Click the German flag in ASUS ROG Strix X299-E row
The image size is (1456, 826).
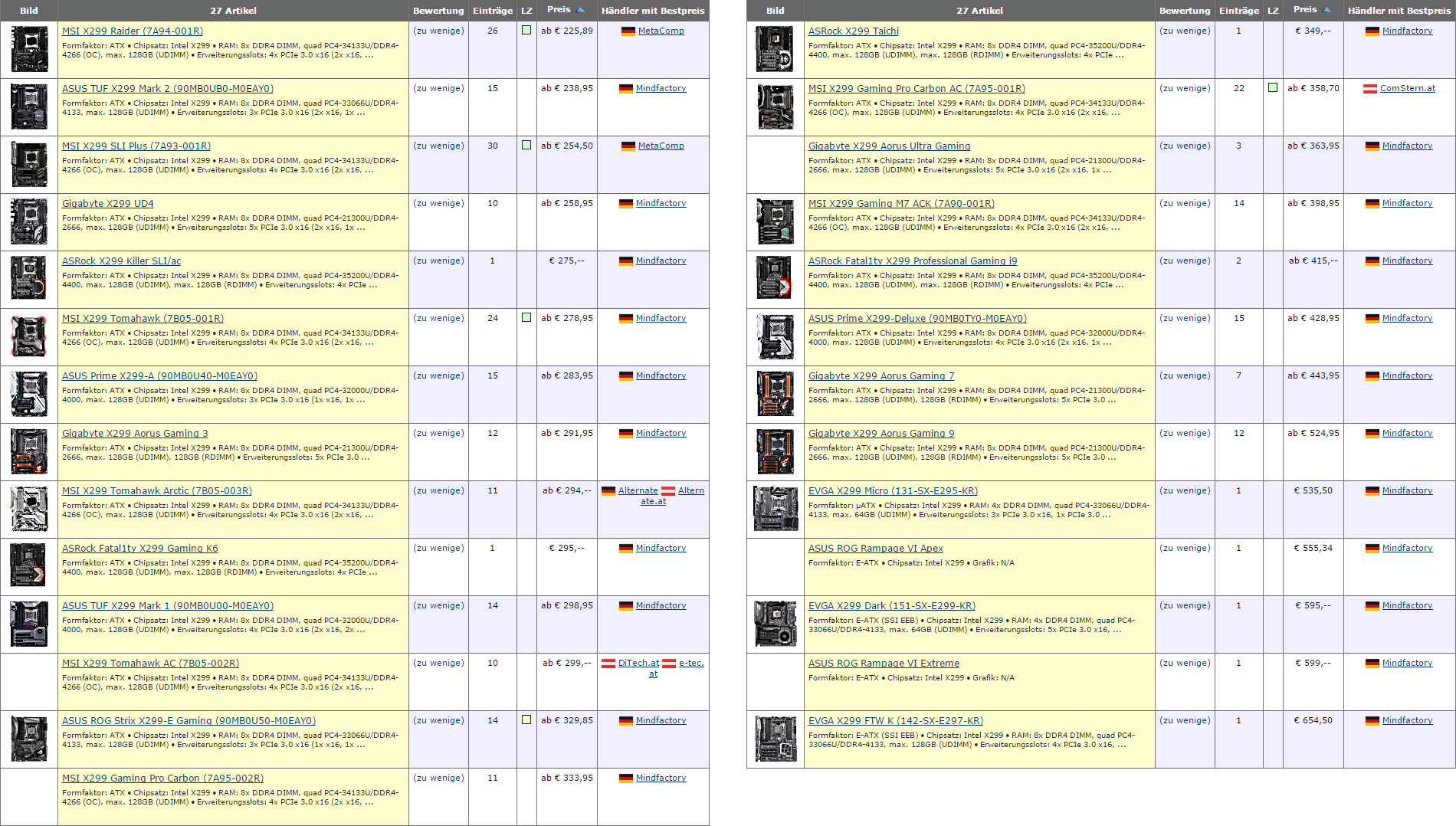626,721
